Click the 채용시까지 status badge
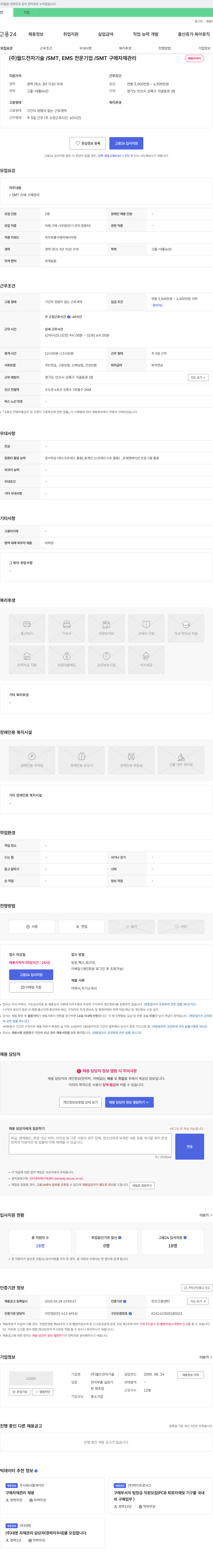This screenshot has height=1568, width=213. [194, 58]
